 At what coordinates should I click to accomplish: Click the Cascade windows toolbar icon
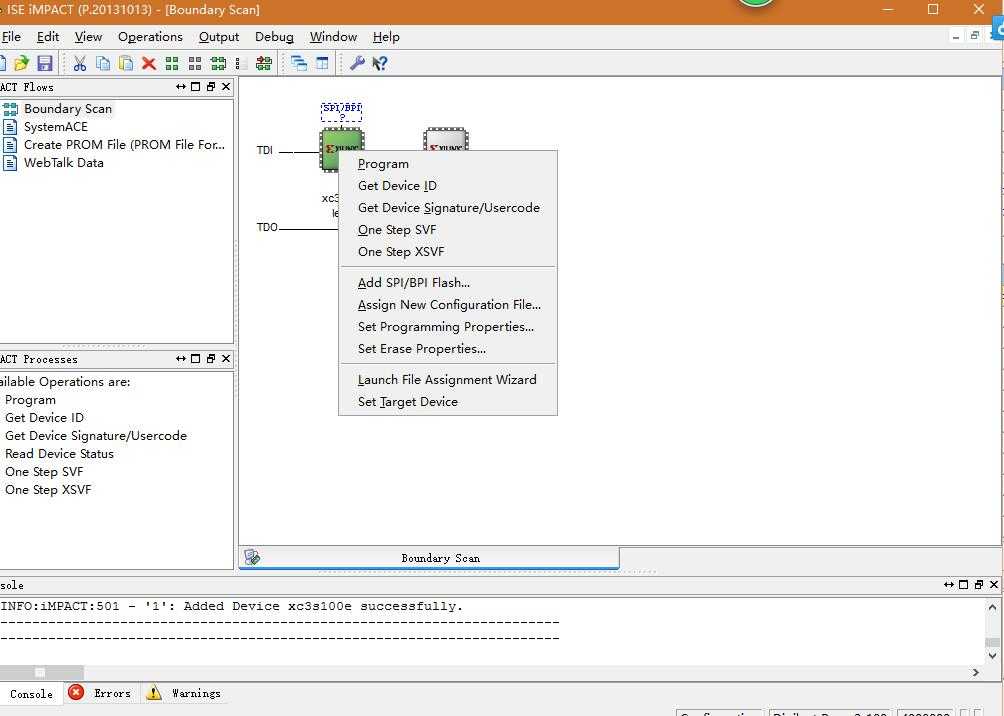click(x=299, y=63)
